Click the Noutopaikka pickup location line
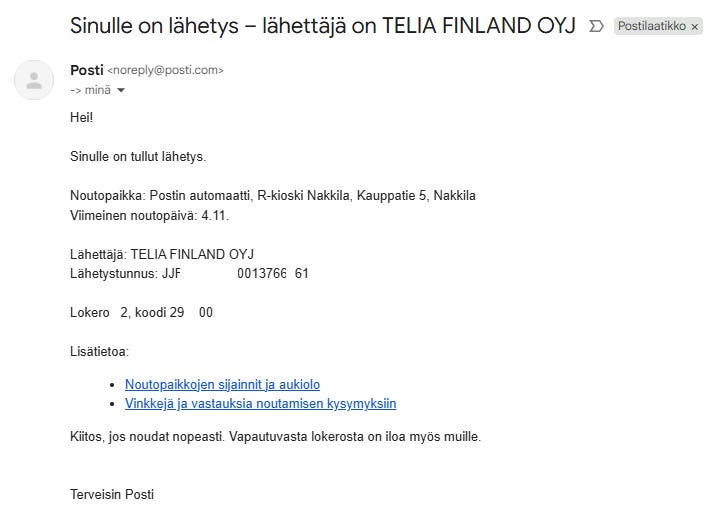The image size is (707, 509). (272, 195)
